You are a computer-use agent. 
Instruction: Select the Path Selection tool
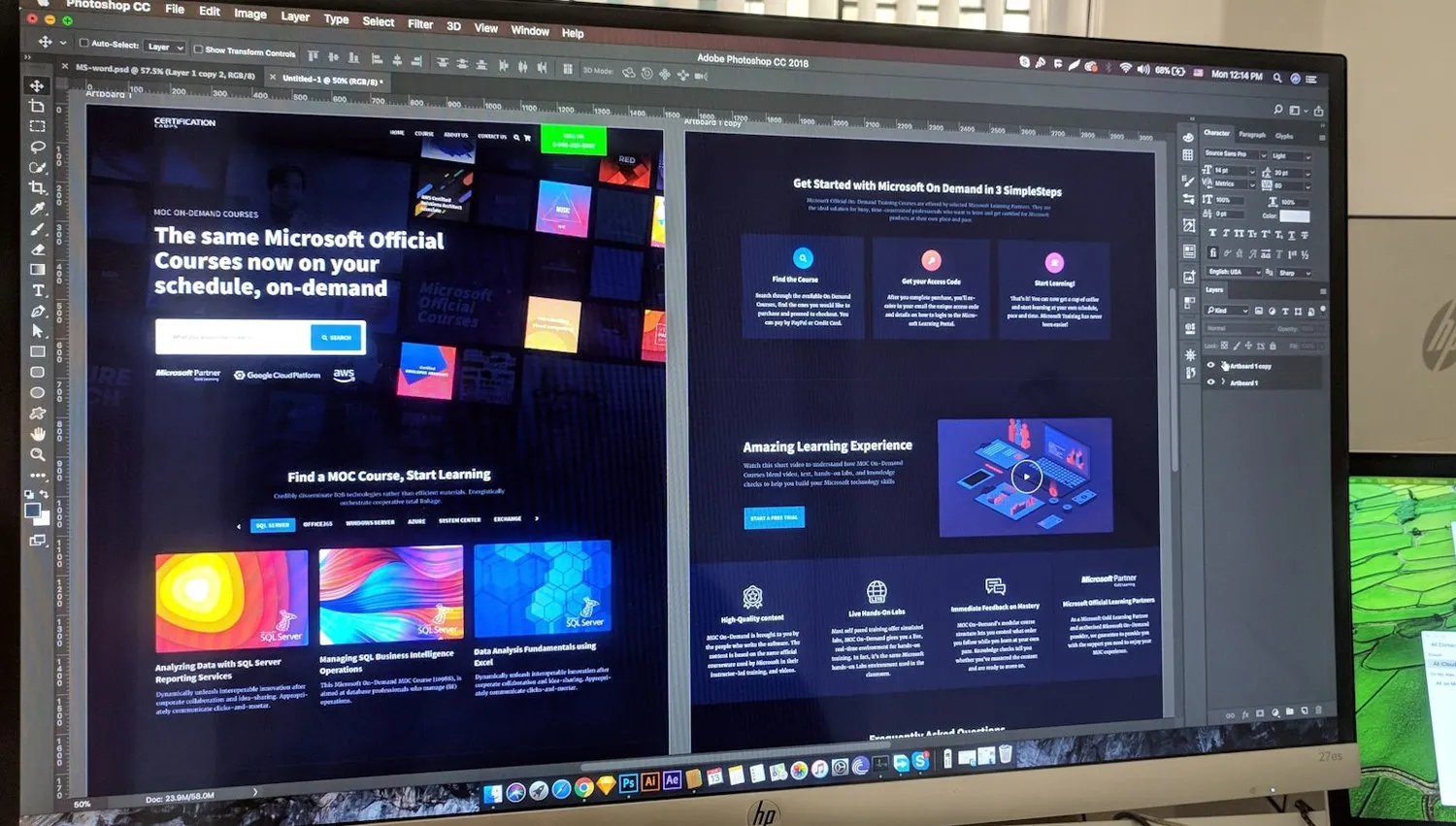[x=37, y=332]
